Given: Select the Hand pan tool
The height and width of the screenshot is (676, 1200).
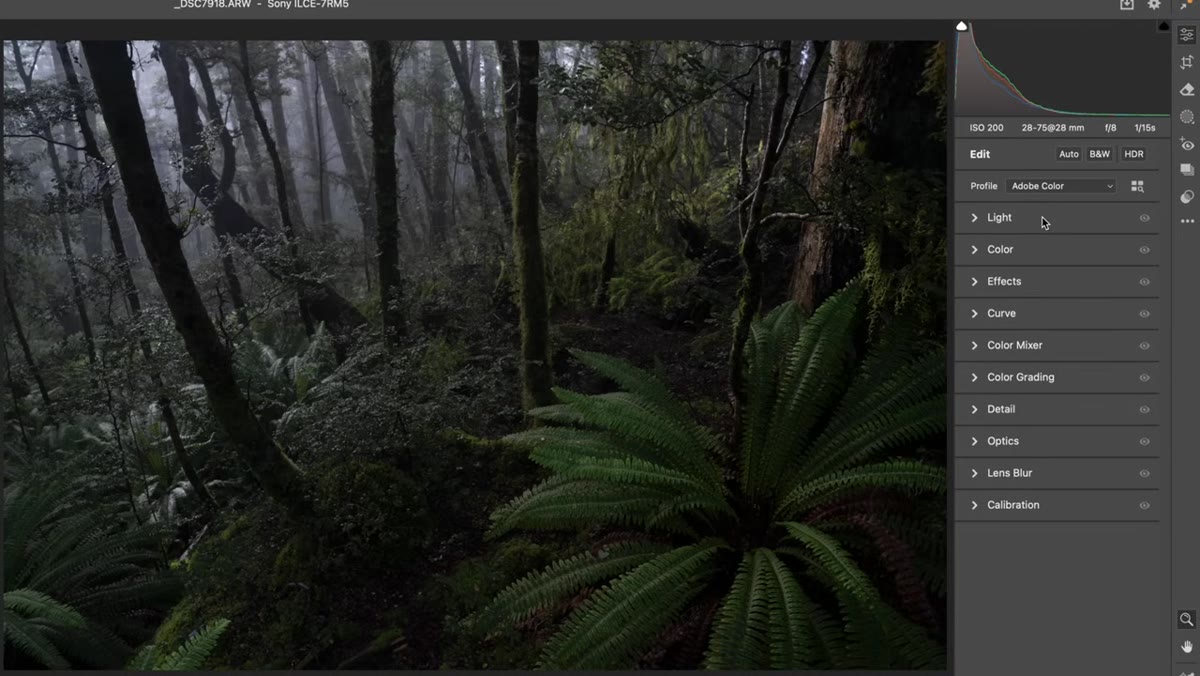Looking at the screenshot, I should (x=1187, y=647).
